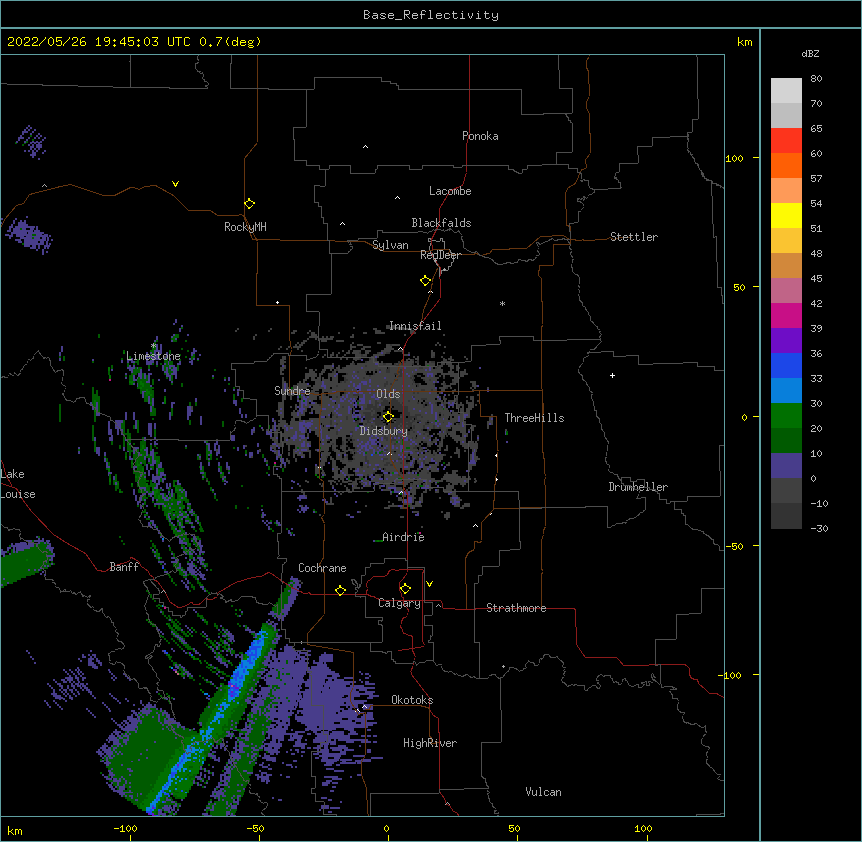Click the yellow marker just above the Calgary label
The width and height of the screenshot is (862, 842).
point(405,589)
